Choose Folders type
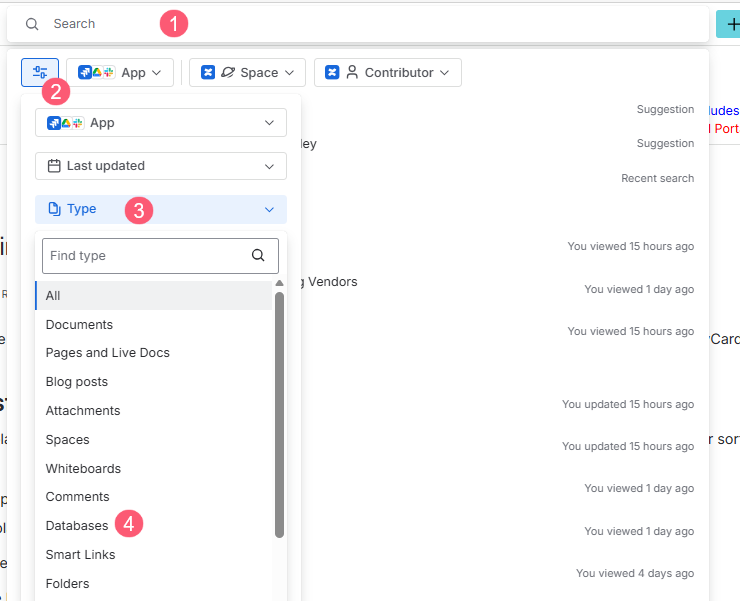 [154, 584]
